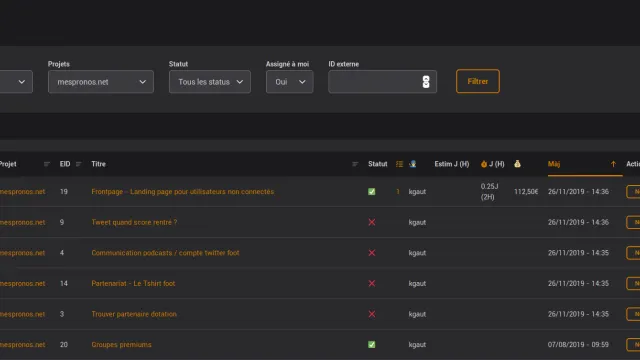Click the action button in Groupes premiums row
This screenshot has height=360, width=640.
(633, 344)
